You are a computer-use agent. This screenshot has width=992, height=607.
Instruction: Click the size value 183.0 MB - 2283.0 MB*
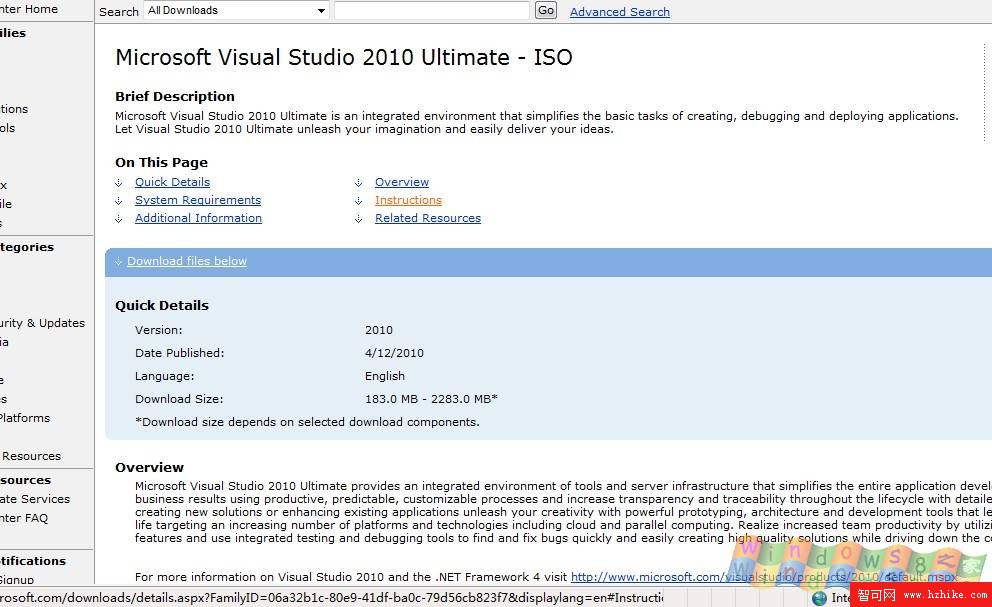coord(431,399)
